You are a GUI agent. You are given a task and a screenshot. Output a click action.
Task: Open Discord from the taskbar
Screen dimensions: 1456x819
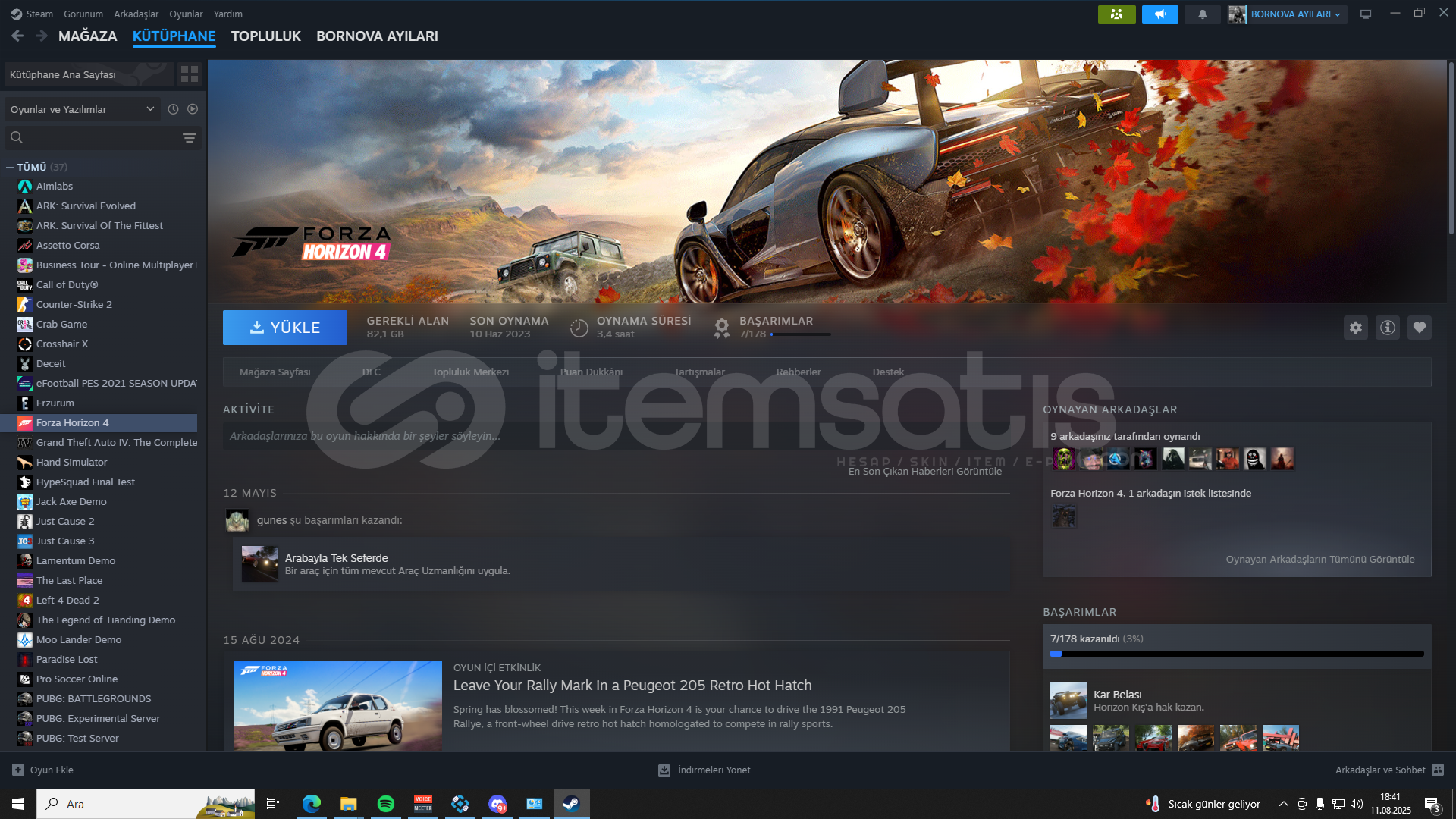497,804
